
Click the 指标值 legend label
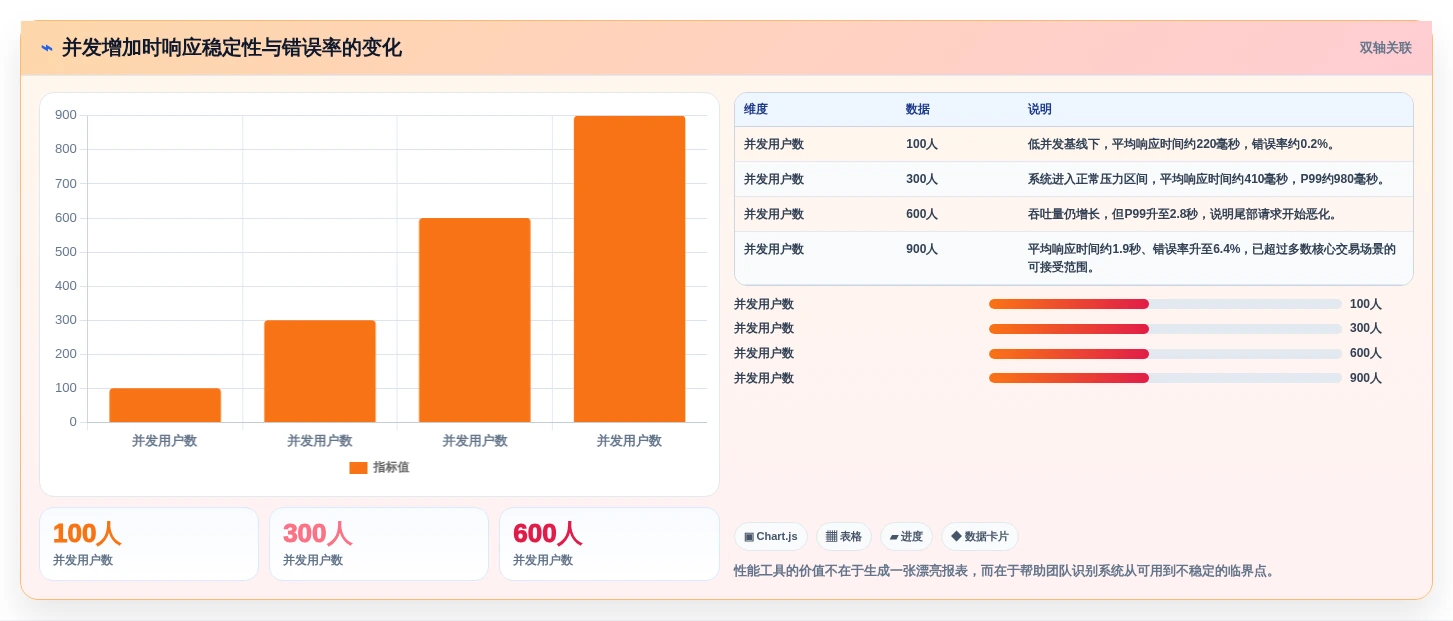tap(391, 467)
